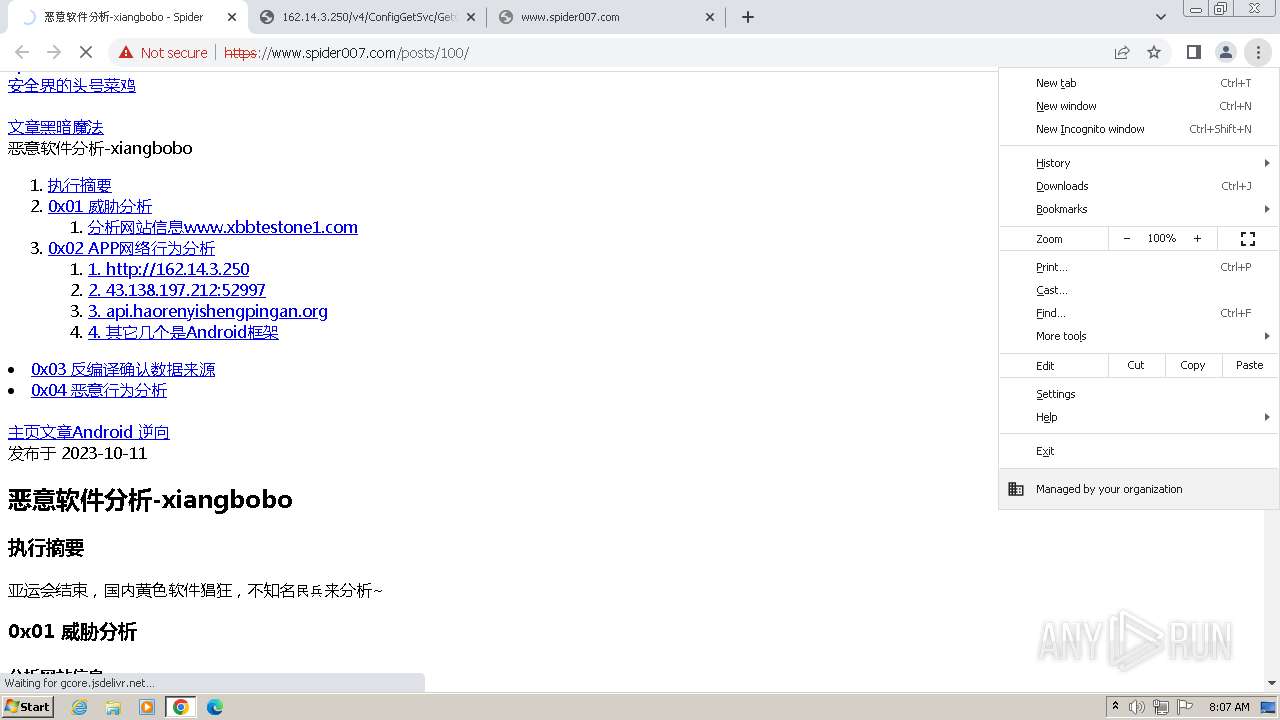Open 3. api.haorenyishengpingan.org link
The height and width of the screenshot is (720, 1280).
click(208, 311)
